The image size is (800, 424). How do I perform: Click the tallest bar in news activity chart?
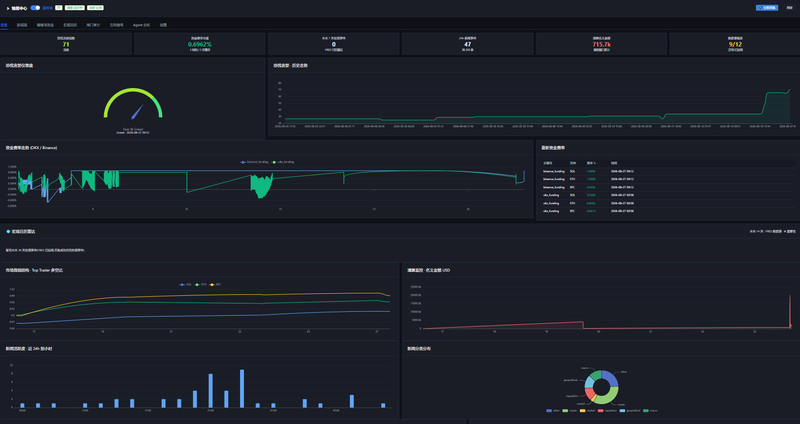click(242, 389)
